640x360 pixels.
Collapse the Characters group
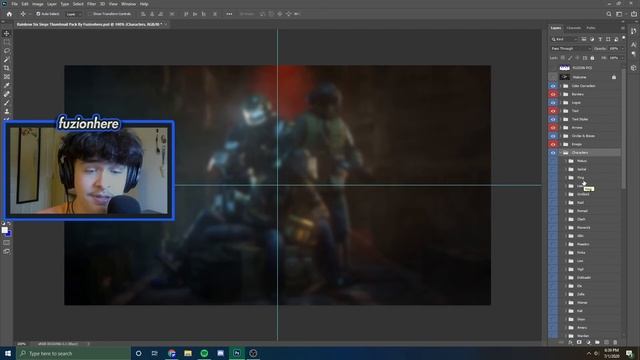point(560,153)
